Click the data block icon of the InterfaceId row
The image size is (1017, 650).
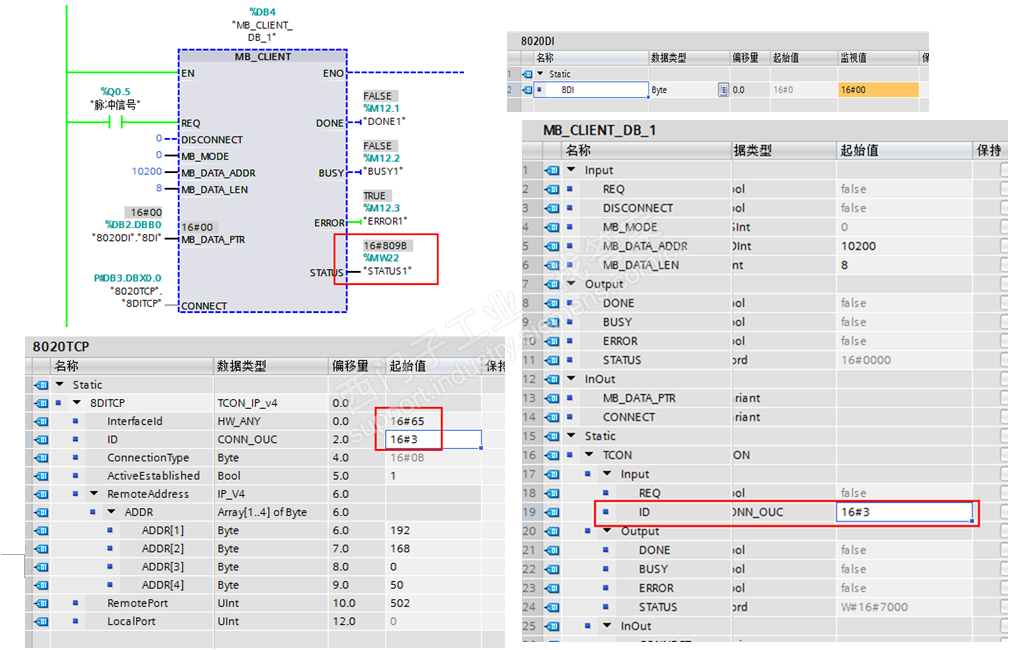(x=42, y=421)
